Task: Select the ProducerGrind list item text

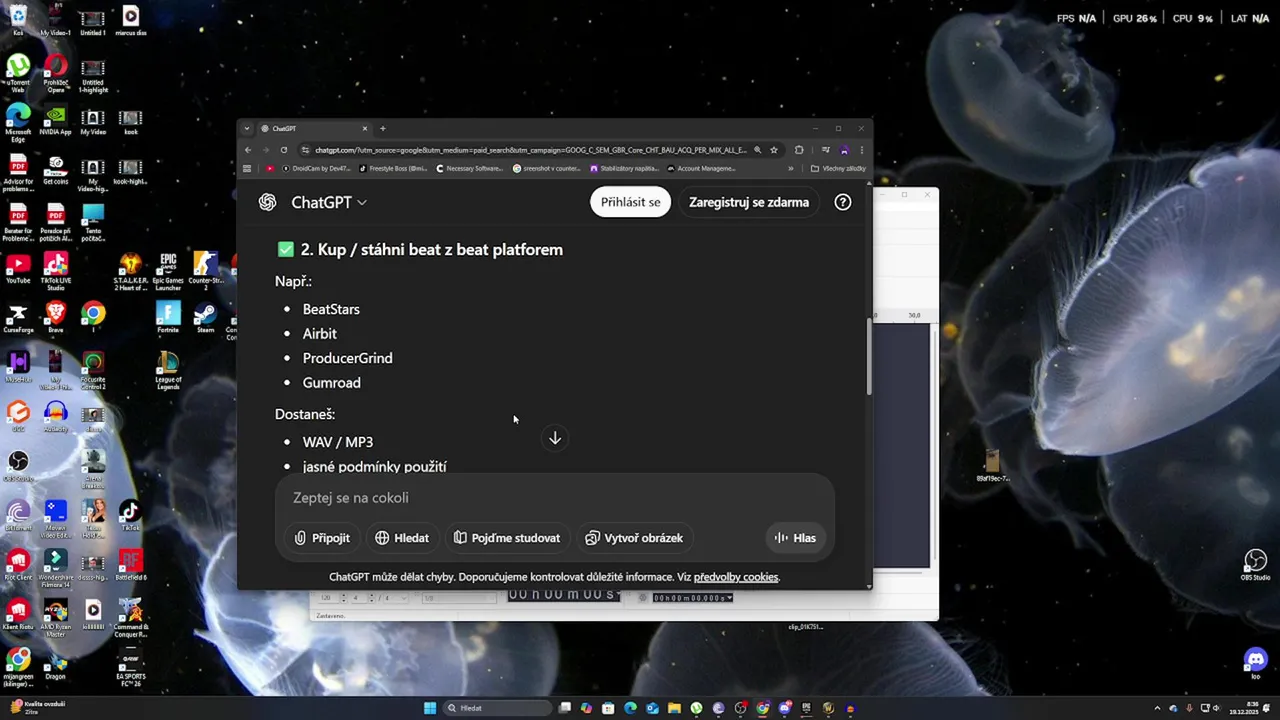Action: click(x=347, y=358)
